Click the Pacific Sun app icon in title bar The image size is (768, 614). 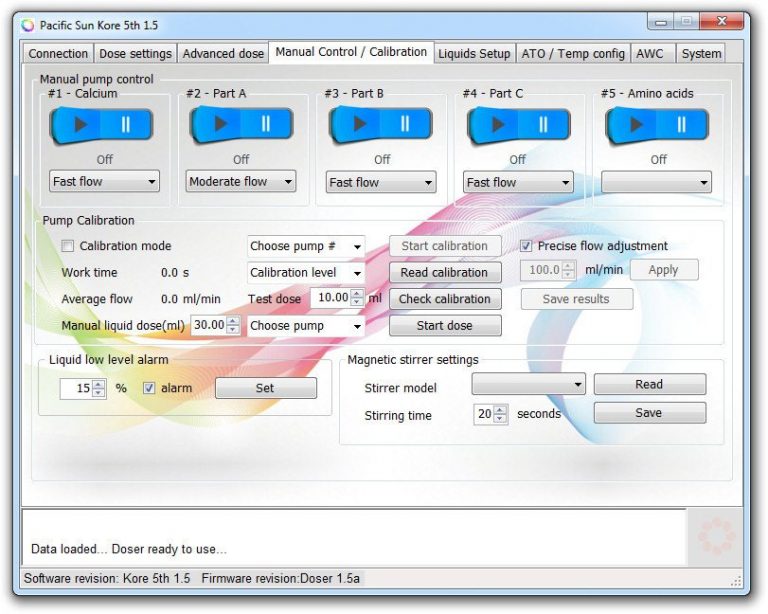[27, 25]
